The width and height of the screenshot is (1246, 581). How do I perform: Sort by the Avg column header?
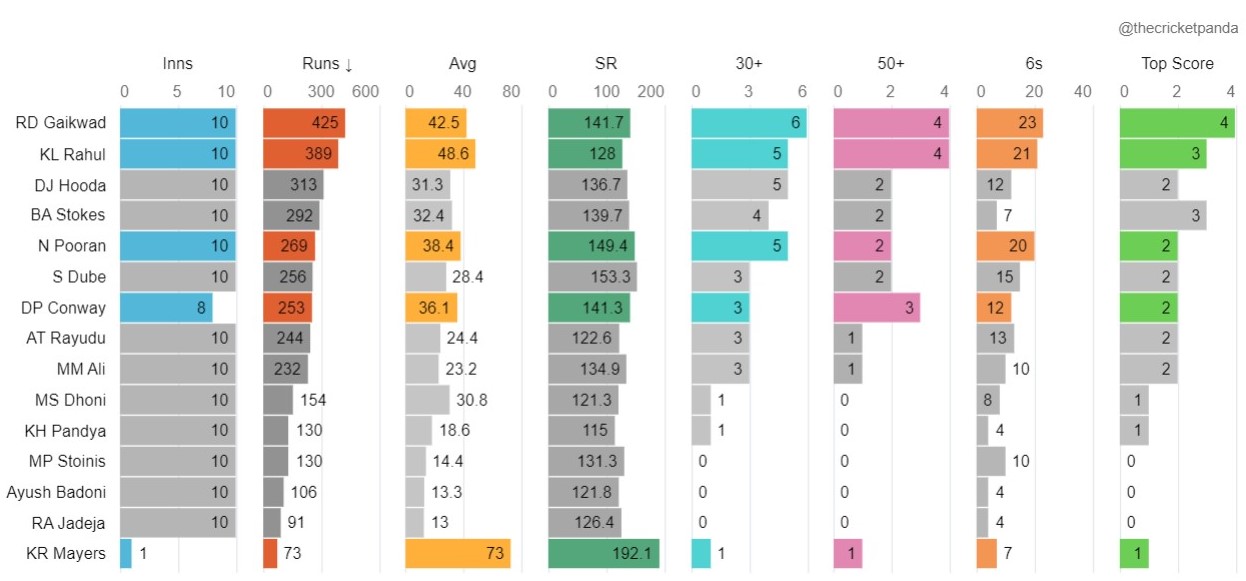tap(462, 64)
